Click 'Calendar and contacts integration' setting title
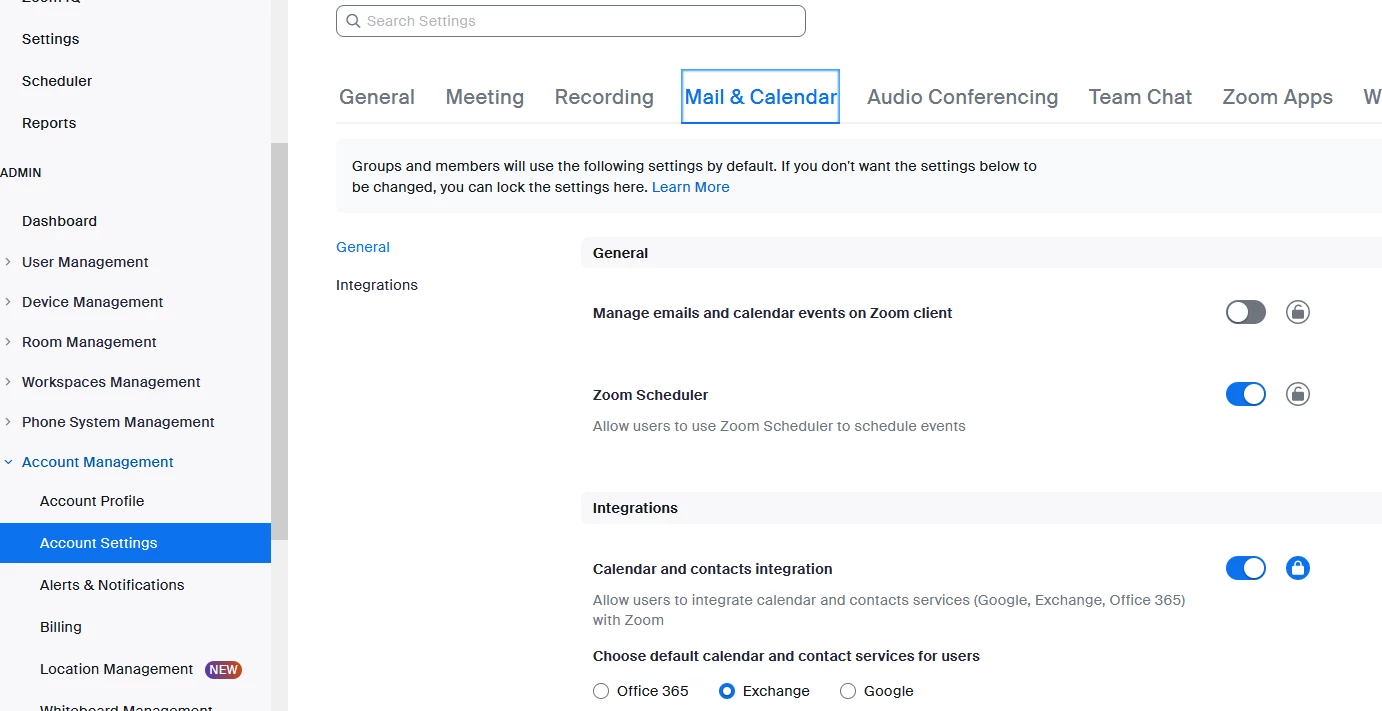The width and height of the screenshot is (1382, 711). pyautogui.click(x=712, y=569)
